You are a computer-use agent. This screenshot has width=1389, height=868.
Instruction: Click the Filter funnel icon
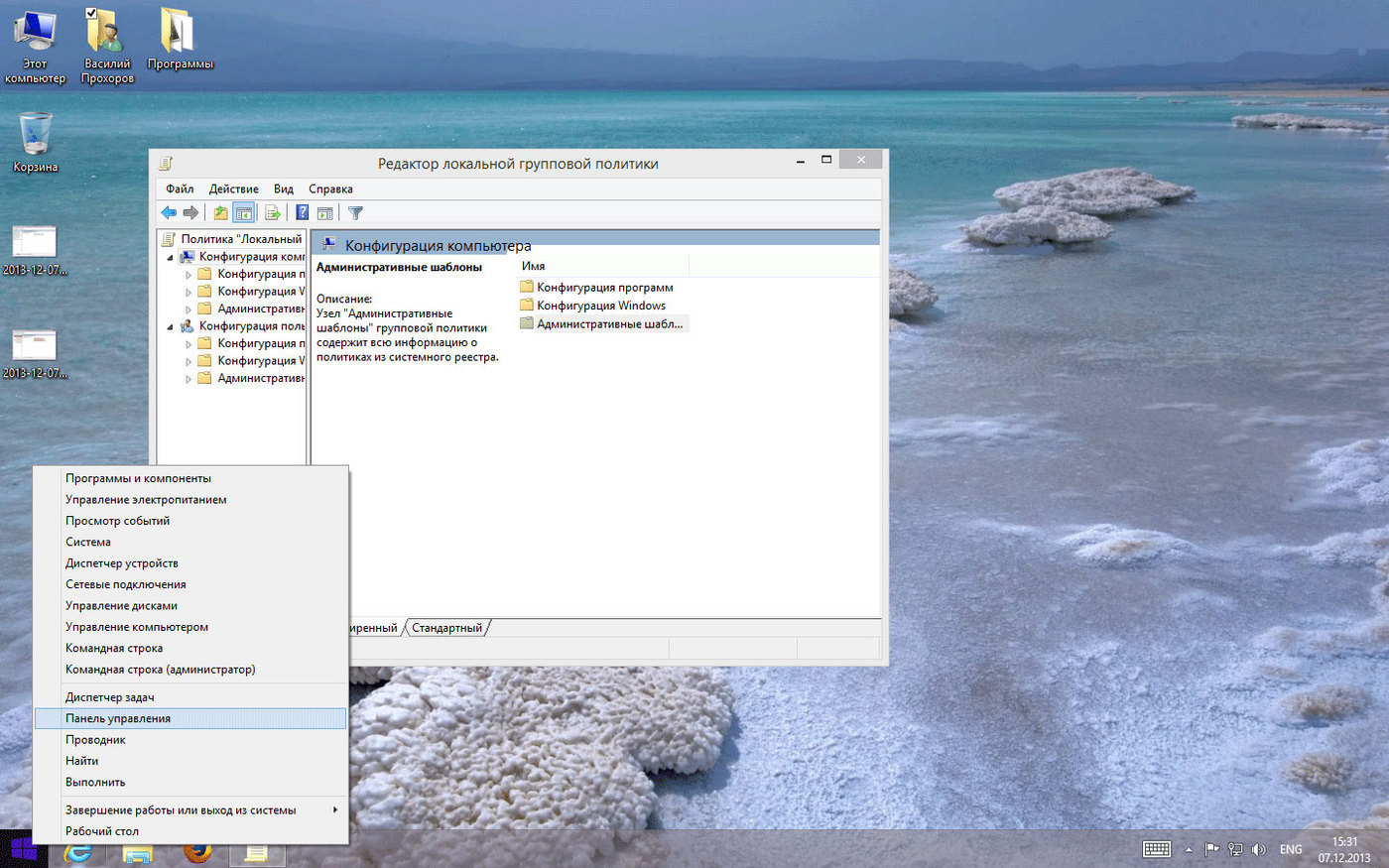click(x=355, y=213)
